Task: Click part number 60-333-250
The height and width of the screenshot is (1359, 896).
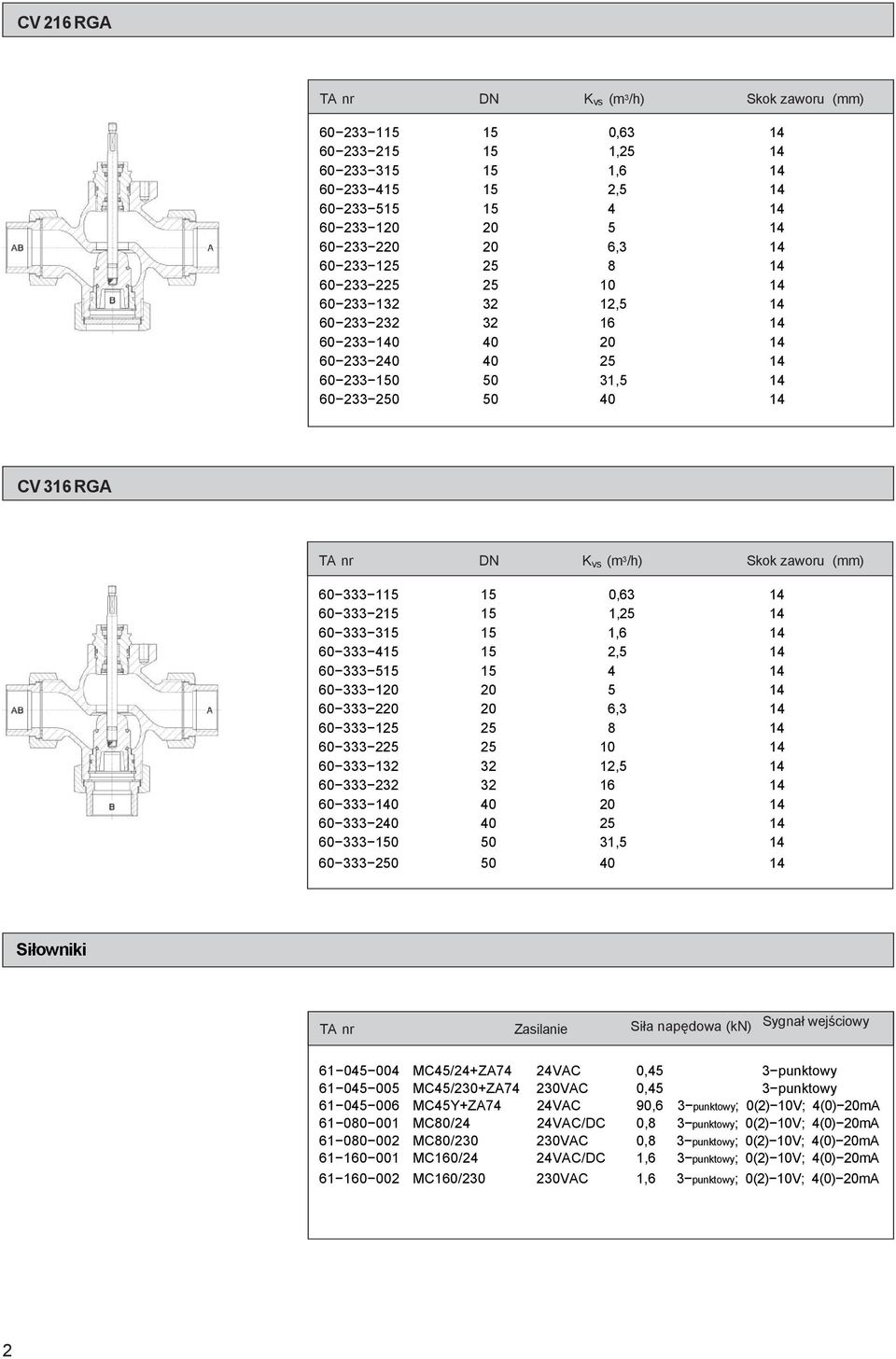Action: coord(358,863)
